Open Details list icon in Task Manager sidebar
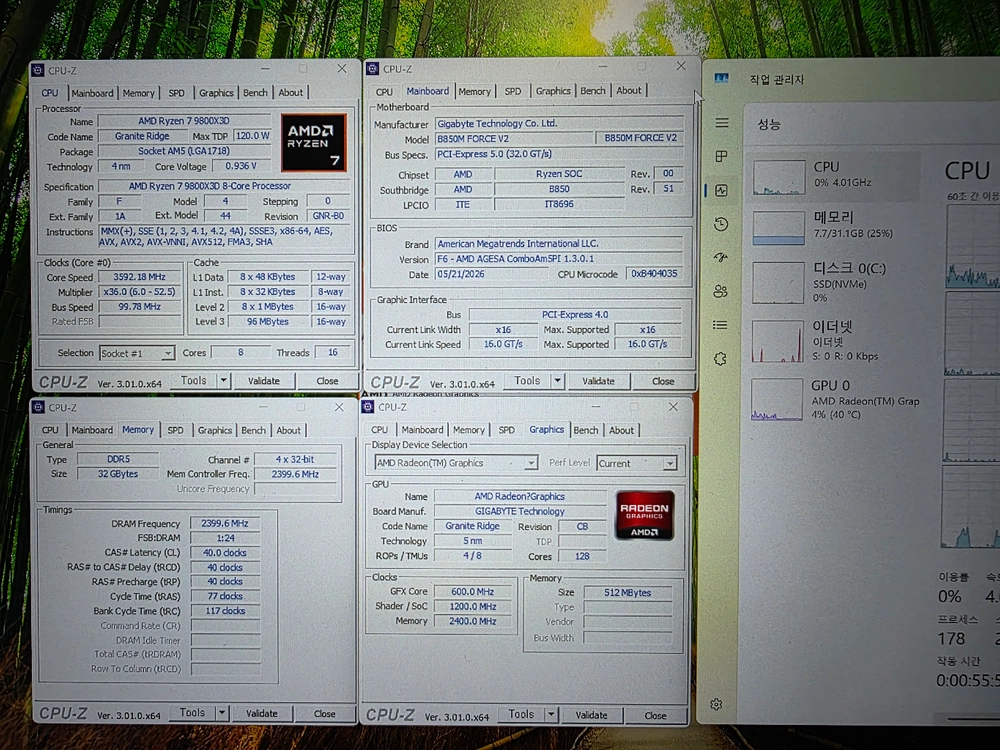 (x=721, y=325)
